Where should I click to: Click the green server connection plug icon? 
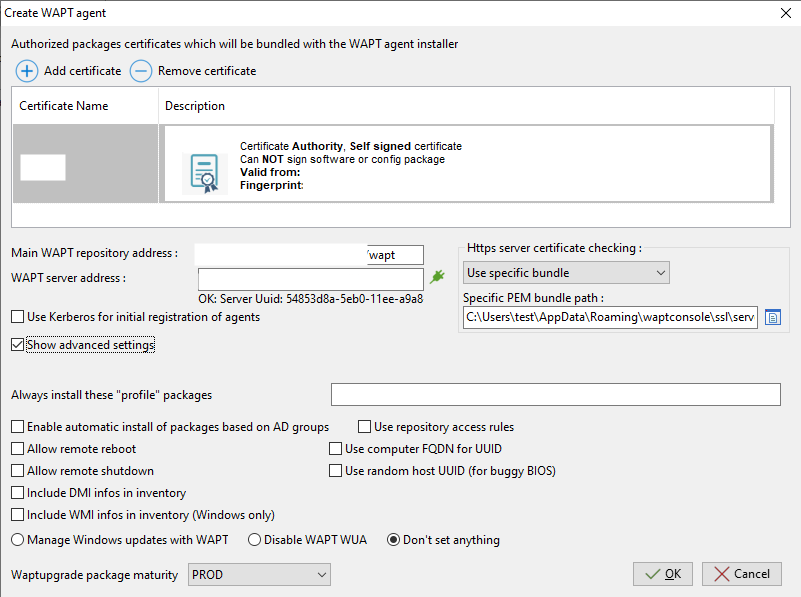click(x=436, y=277)
